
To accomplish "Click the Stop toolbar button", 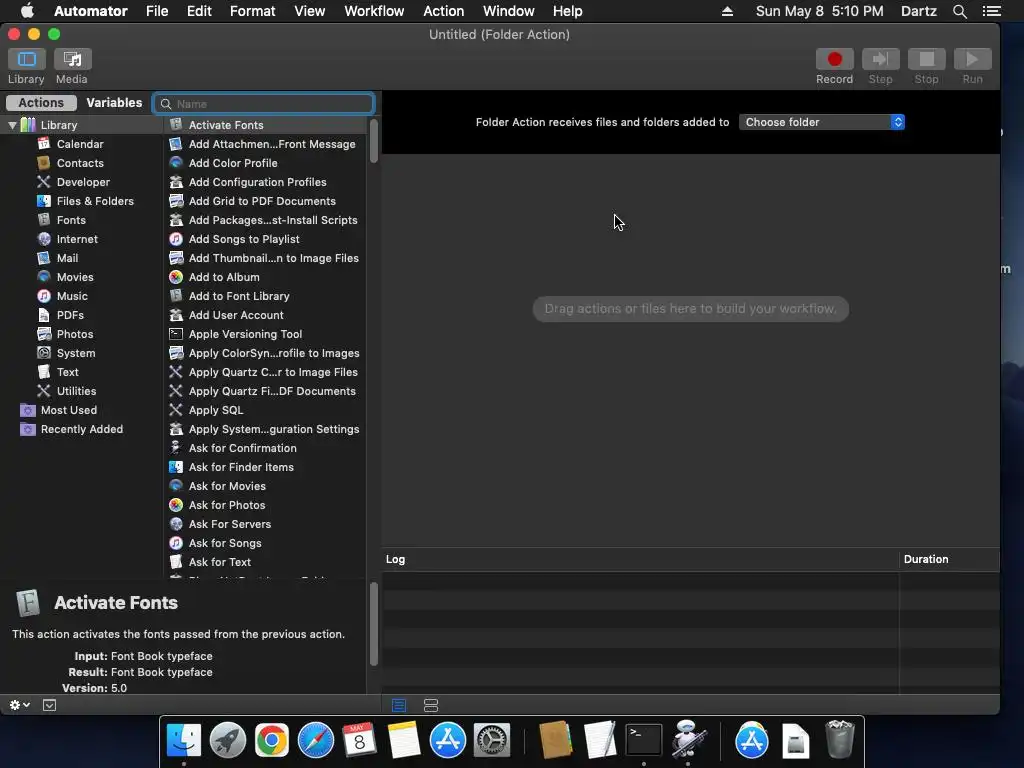I will (926, 59).
